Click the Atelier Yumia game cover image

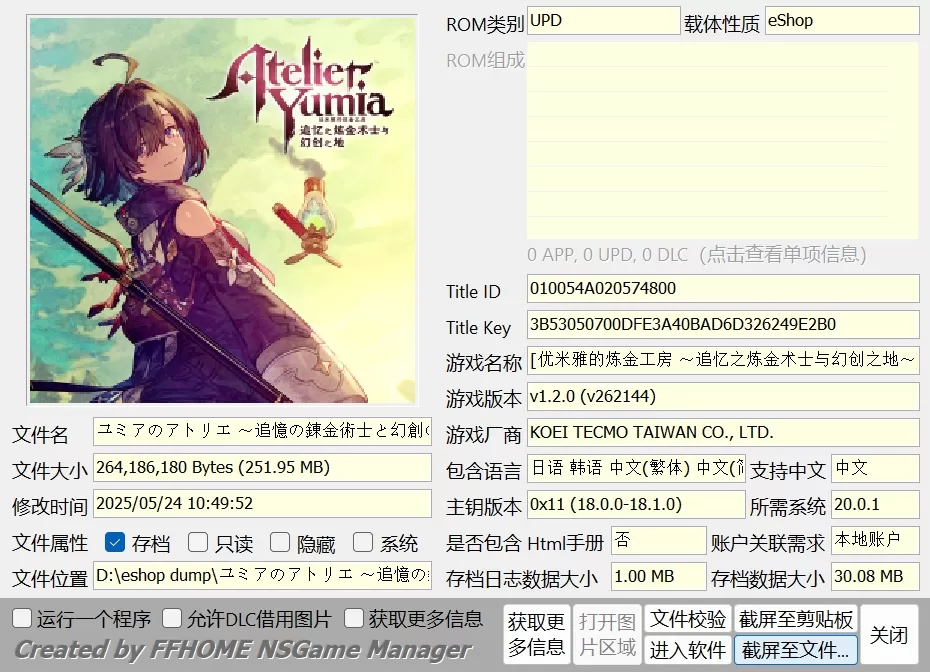tap(222, 210)
